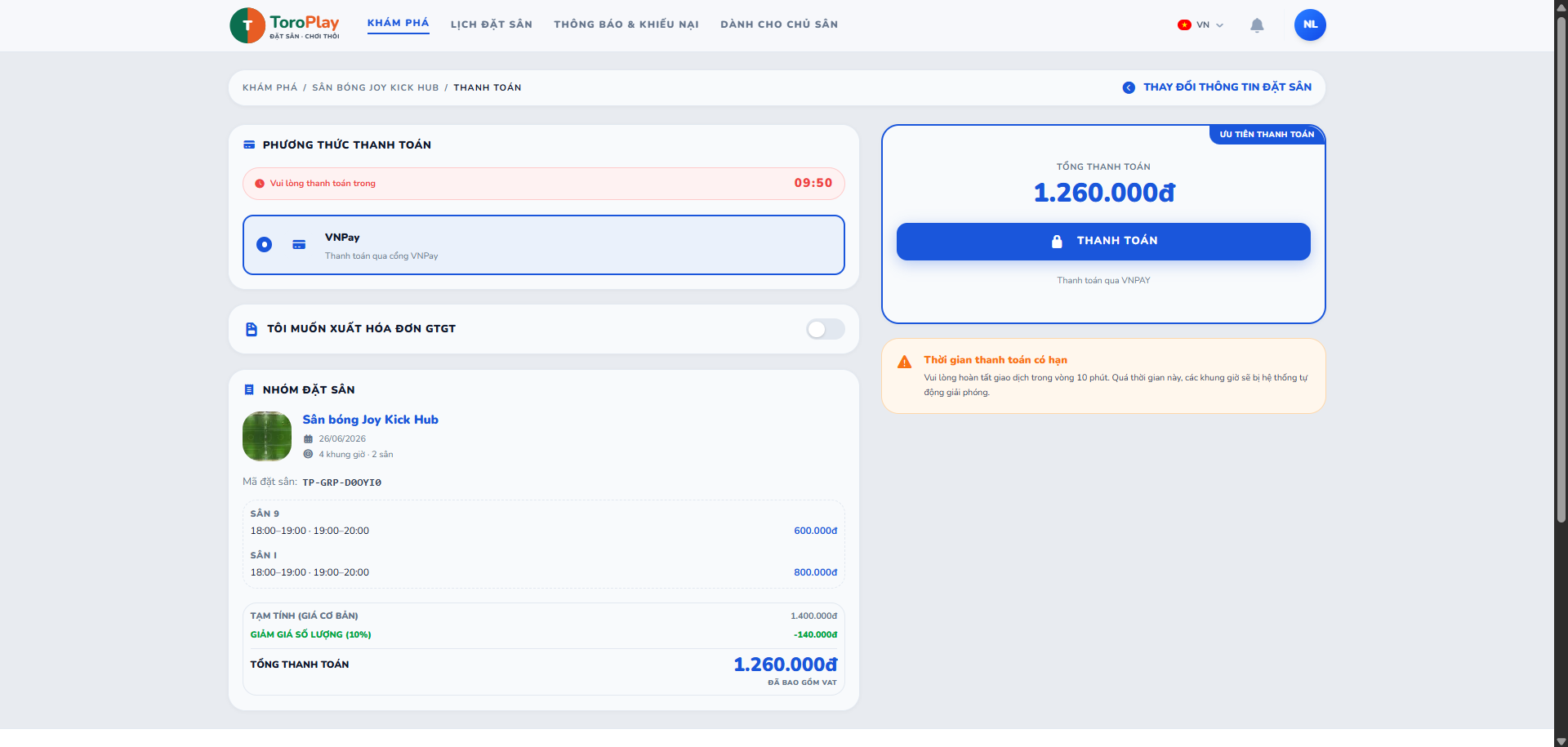The width and height of the screenshot is (1568, 747).
Task: Toggle the GTGT invoice switch
Action: 825,329
